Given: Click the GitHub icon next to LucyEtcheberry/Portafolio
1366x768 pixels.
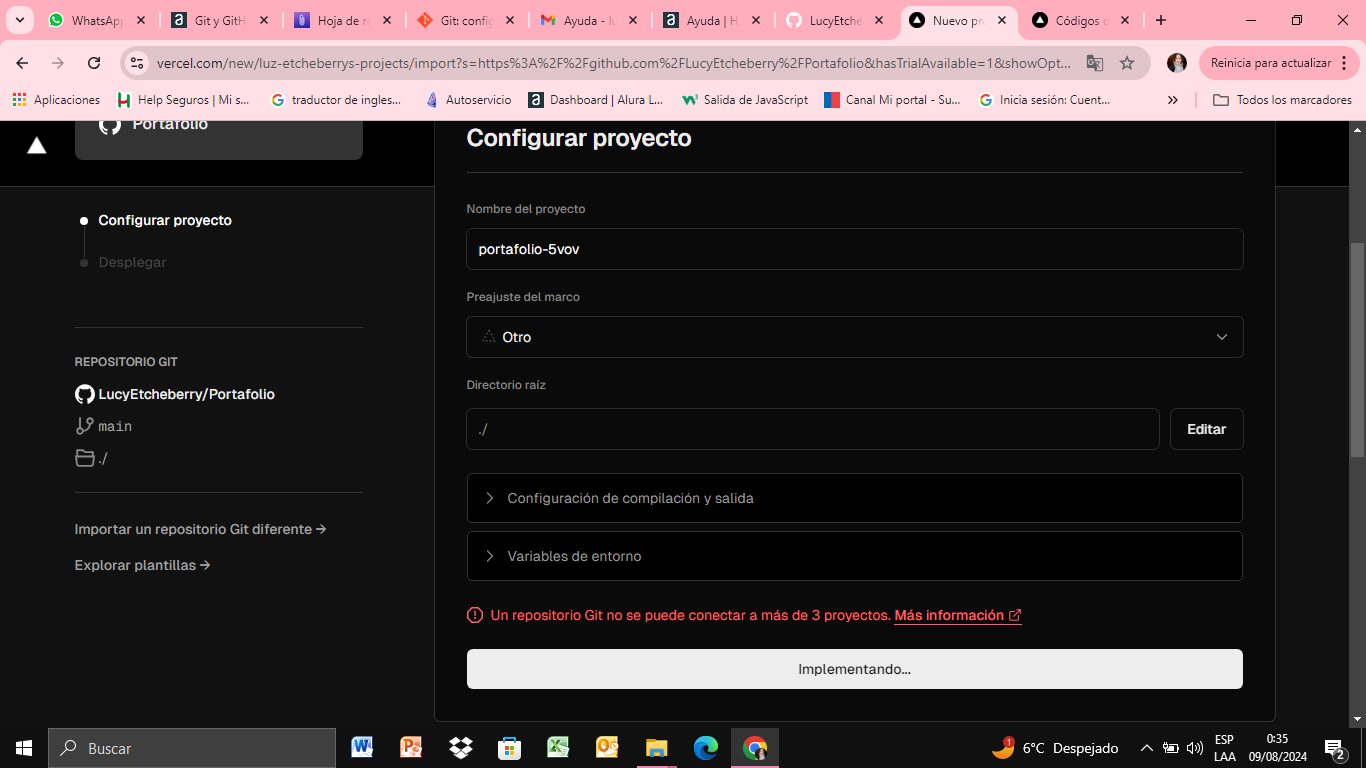Looking at the screenshot, I should point(85,394).
